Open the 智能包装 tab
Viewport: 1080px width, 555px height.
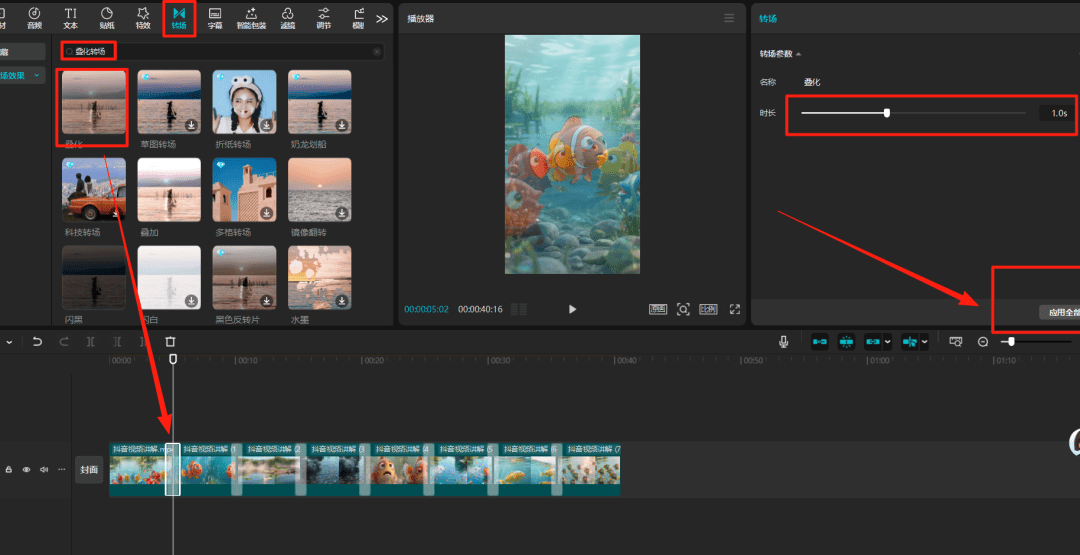coord(251,18)
